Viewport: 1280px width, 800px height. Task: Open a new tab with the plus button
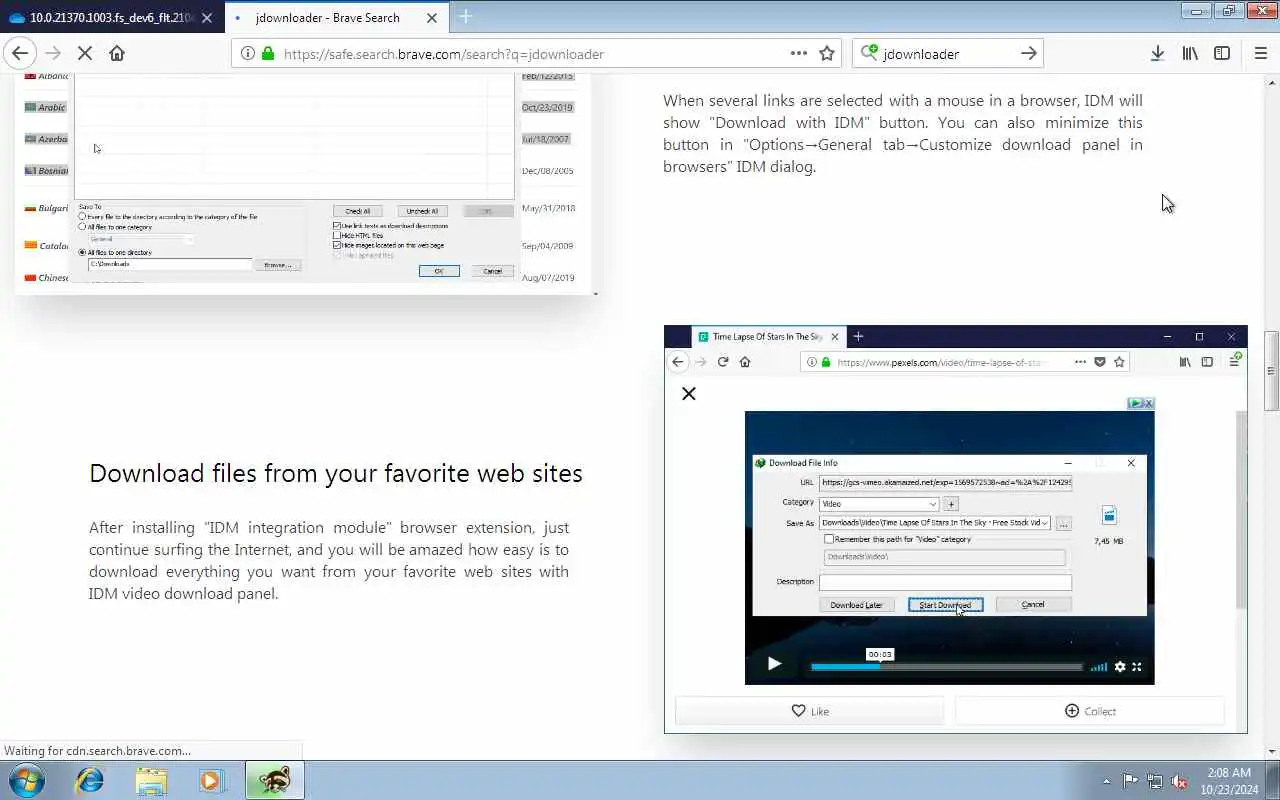tap(465, 17)
